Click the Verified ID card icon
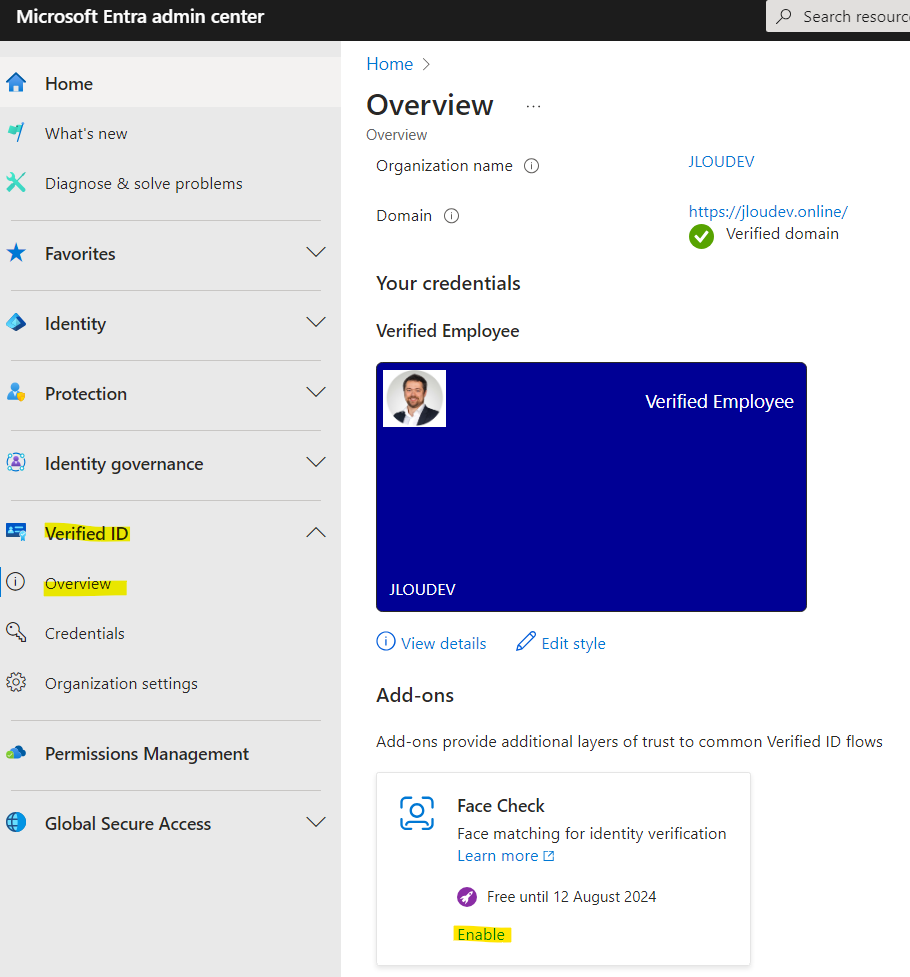The image size is (910, 977). [16, 532]
